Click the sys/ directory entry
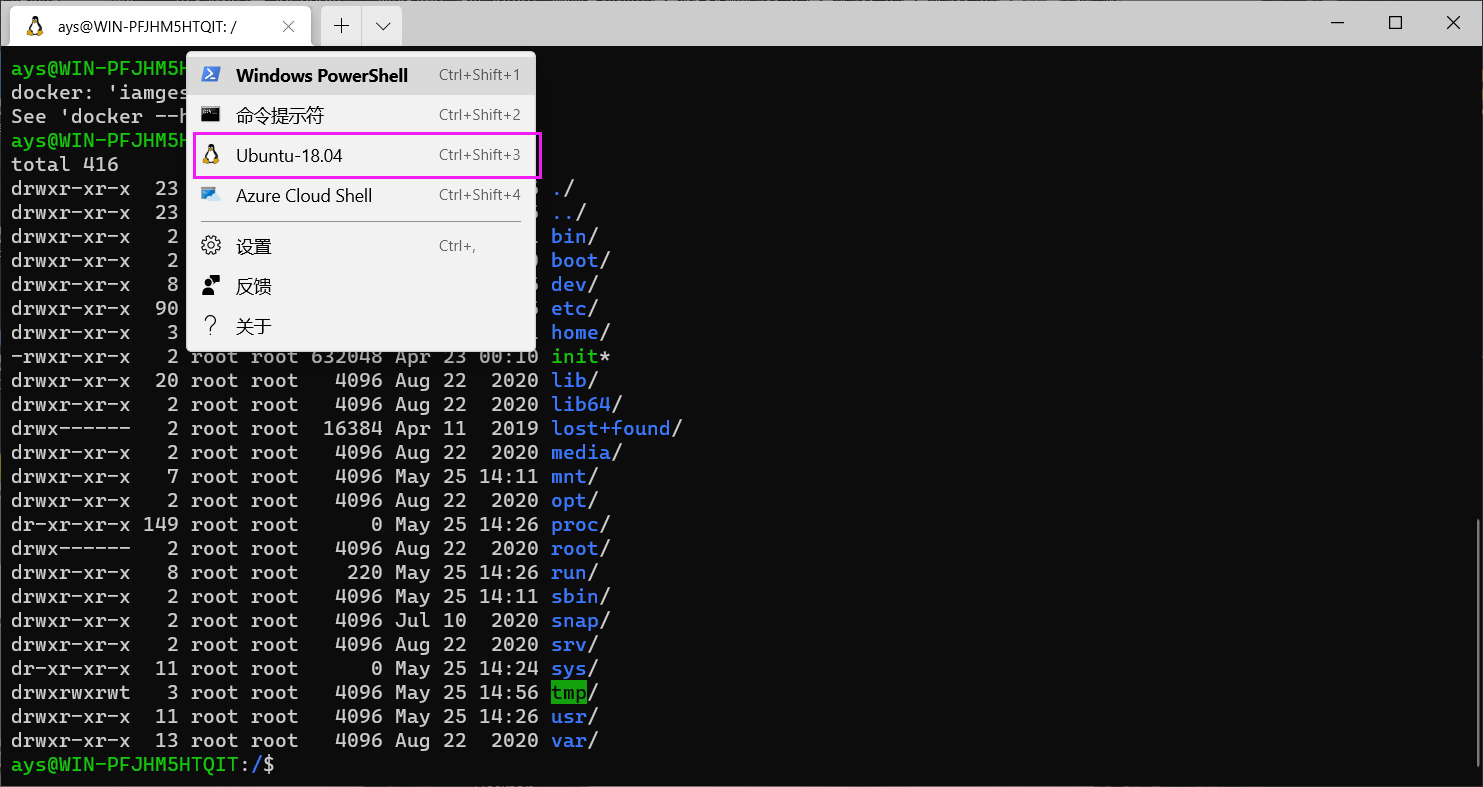Screen dimensions: 1483x787 point(575,668)
